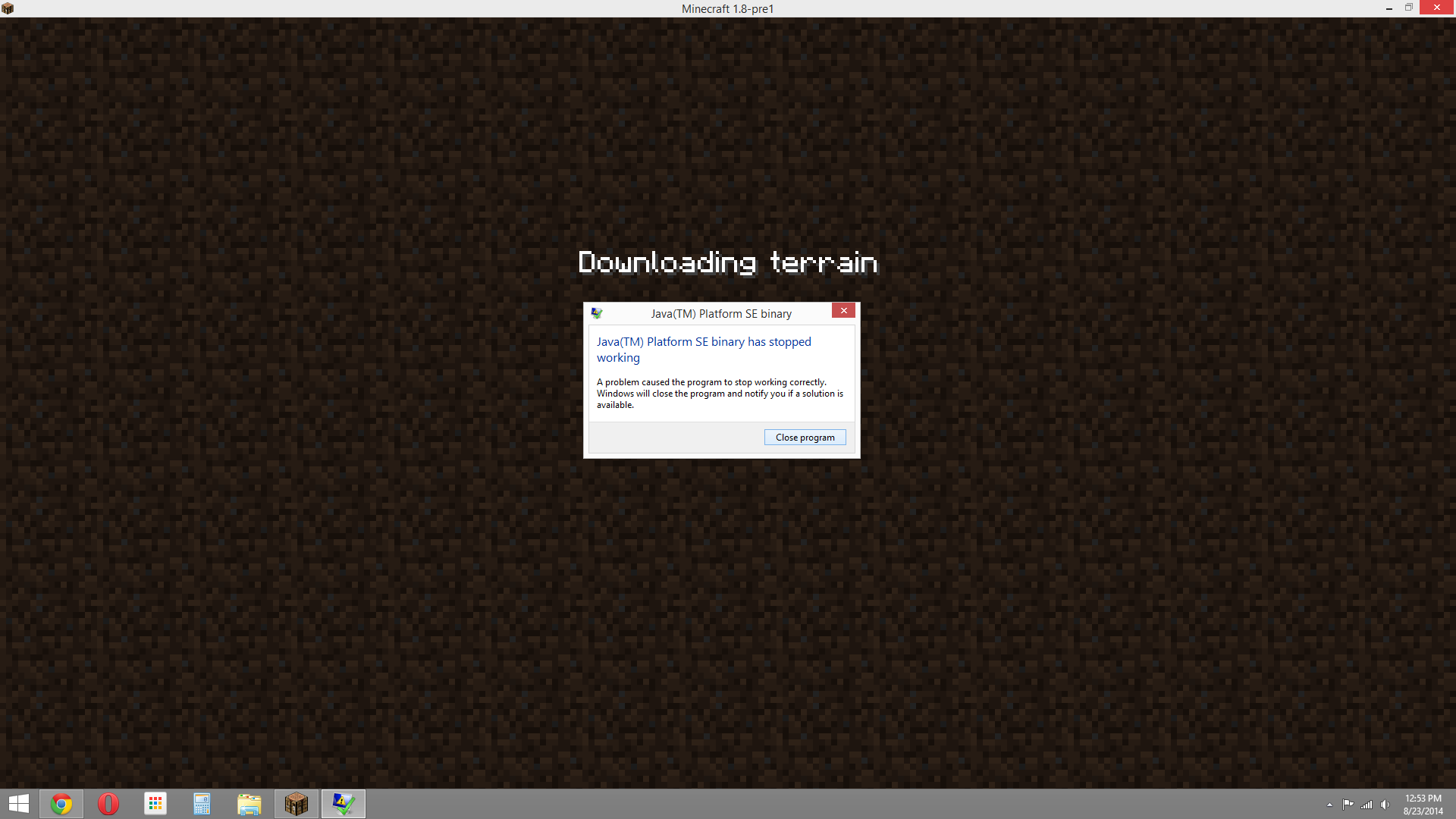1456x819 pixels.
Task: Open the colorful apps grid taskbar icon
Action: point(155,804)
